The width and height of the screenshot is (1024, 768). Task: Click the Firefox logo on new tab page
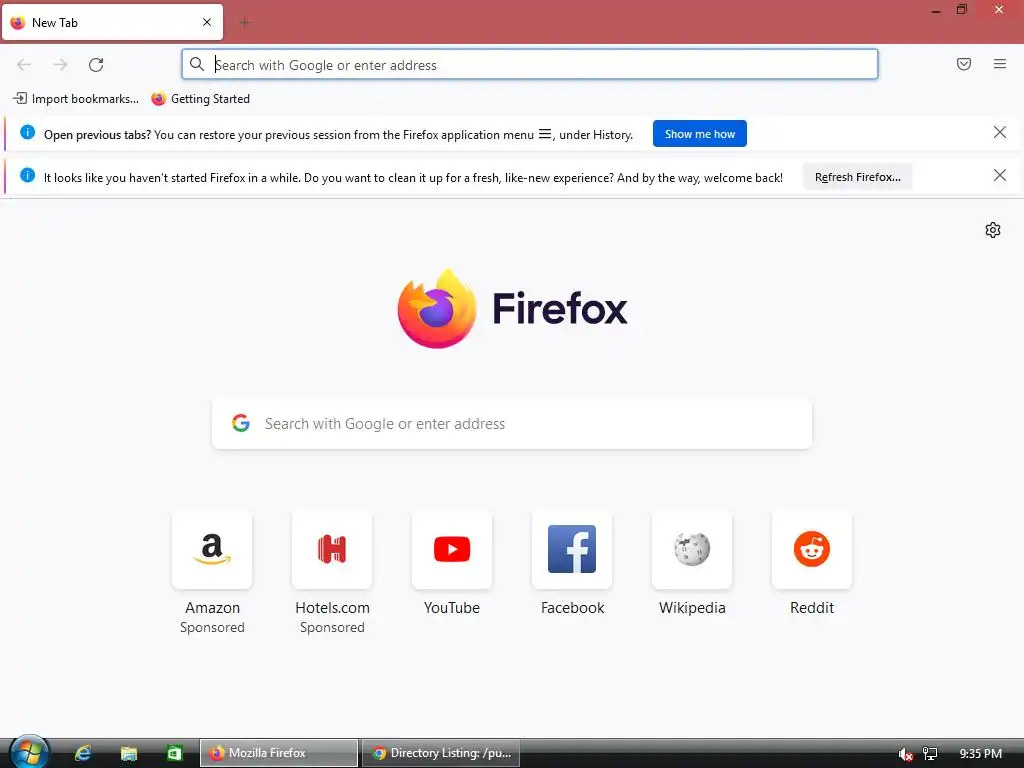[x=512, y=308]
